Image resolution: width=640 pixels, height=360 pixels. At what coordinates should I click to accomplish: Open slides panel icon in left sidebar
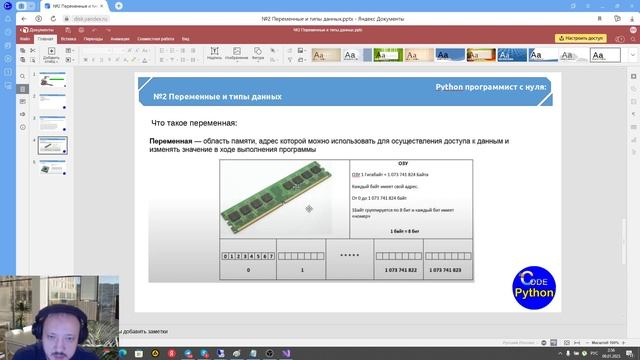(x=22, y=89)
